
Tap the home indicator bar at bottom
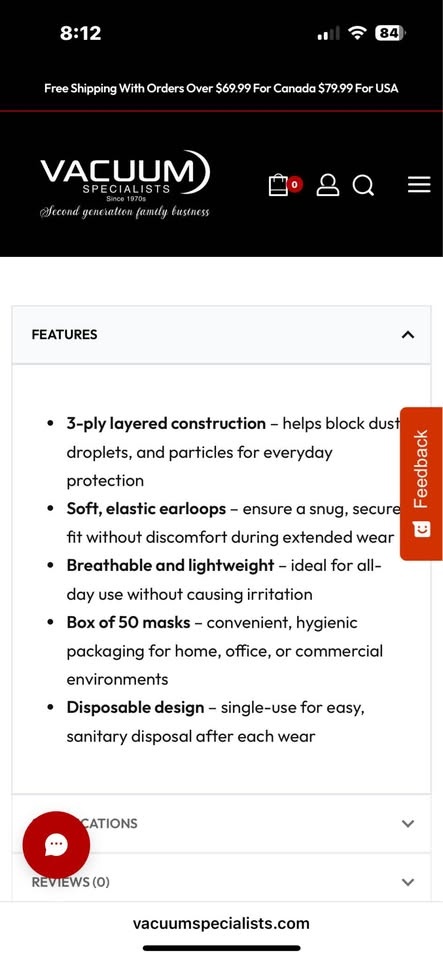tap(222, 948)
